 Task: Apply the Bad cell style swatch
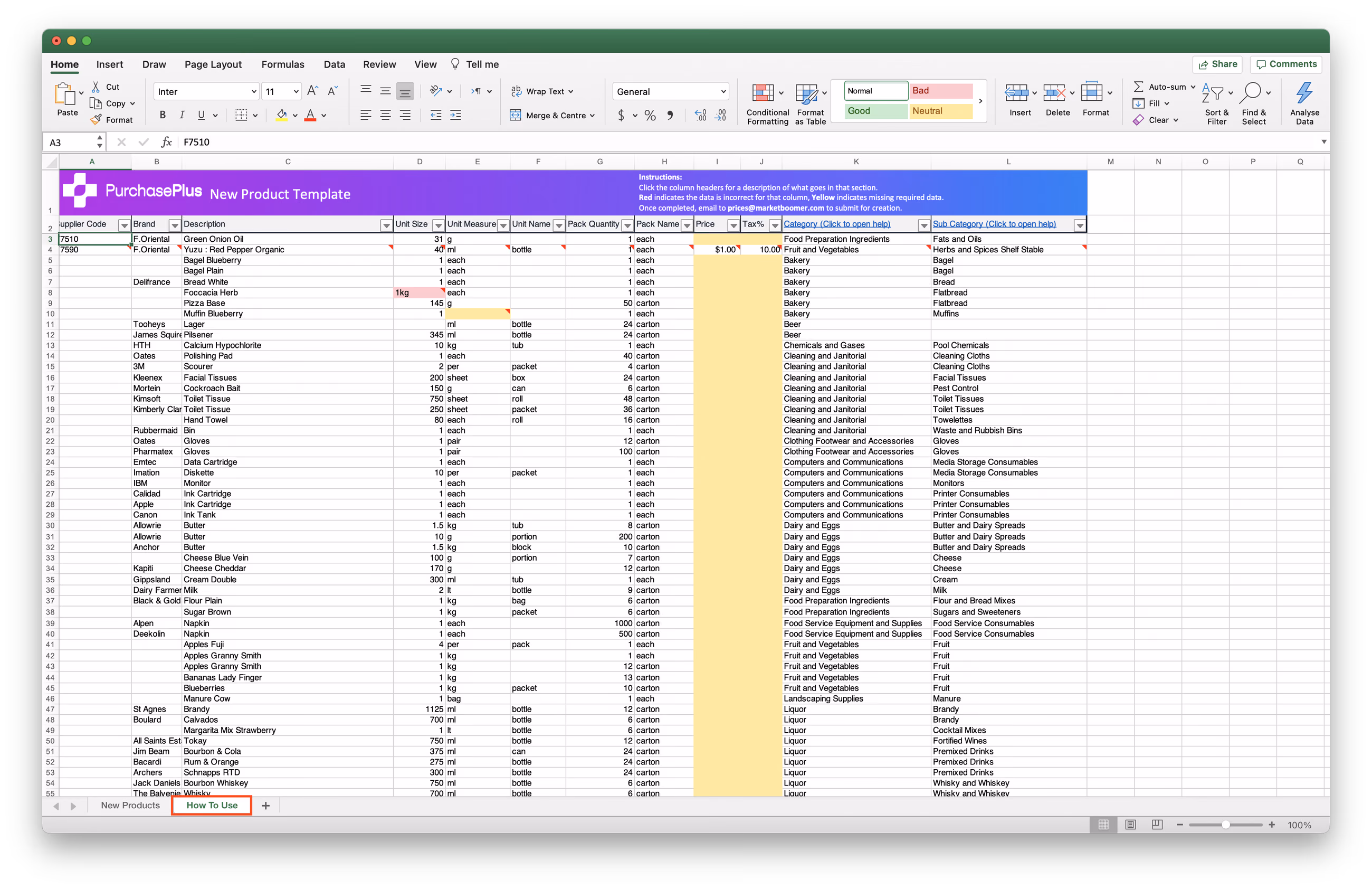click(941, 90)
